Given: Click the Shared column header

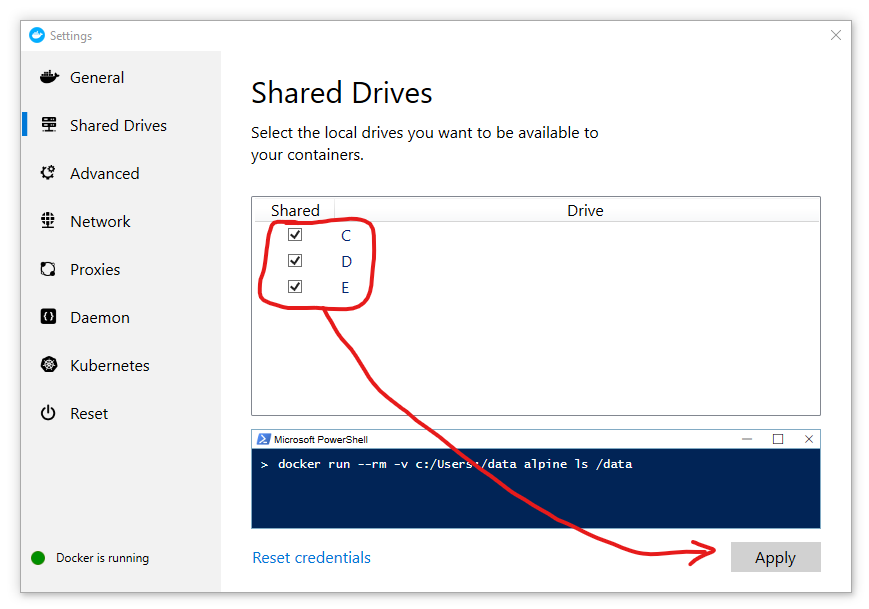Looking at the screenshot, I should [295, 210].
